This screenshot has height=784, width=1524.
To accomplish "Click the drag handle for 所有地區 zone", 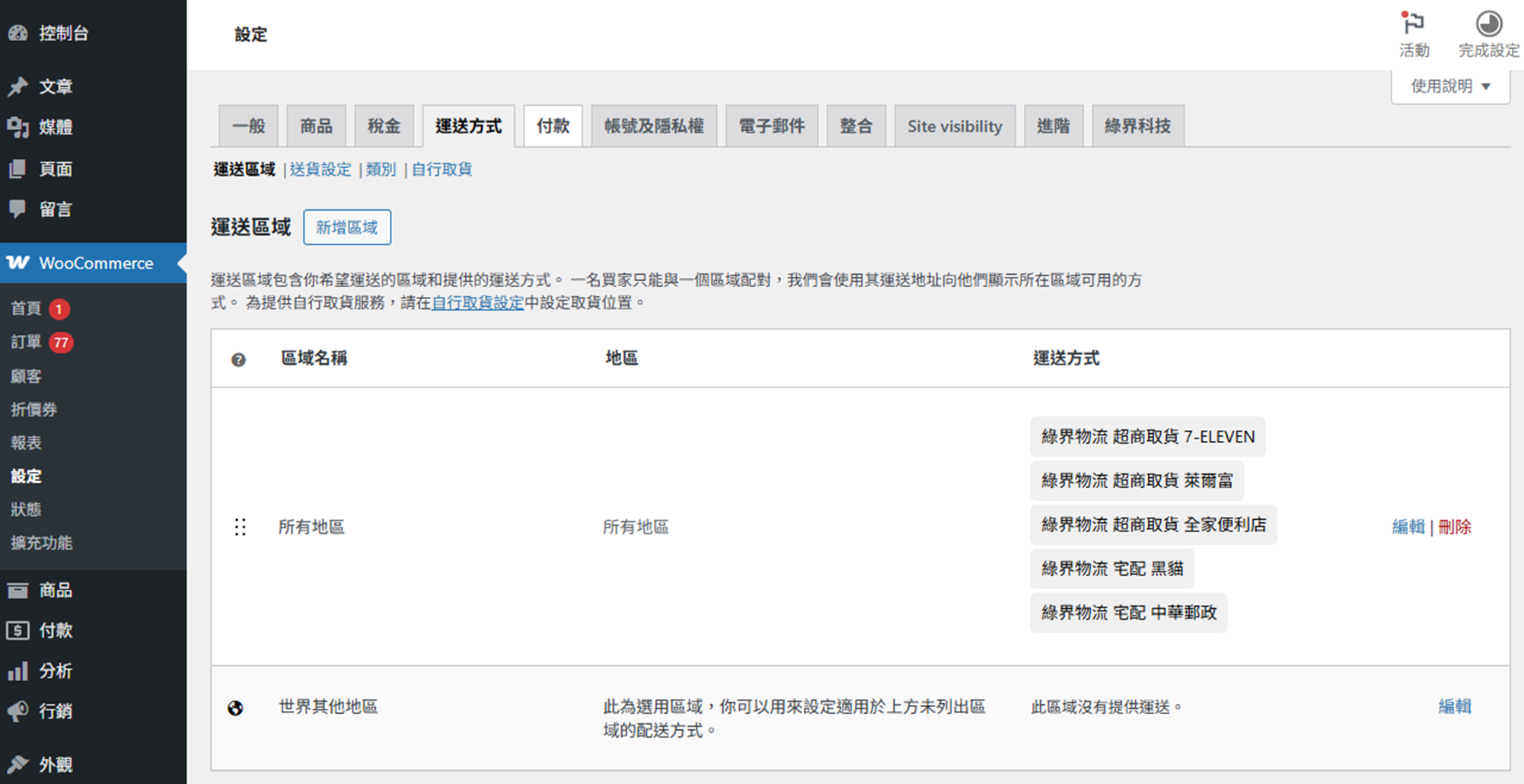I will coord(241,527).
